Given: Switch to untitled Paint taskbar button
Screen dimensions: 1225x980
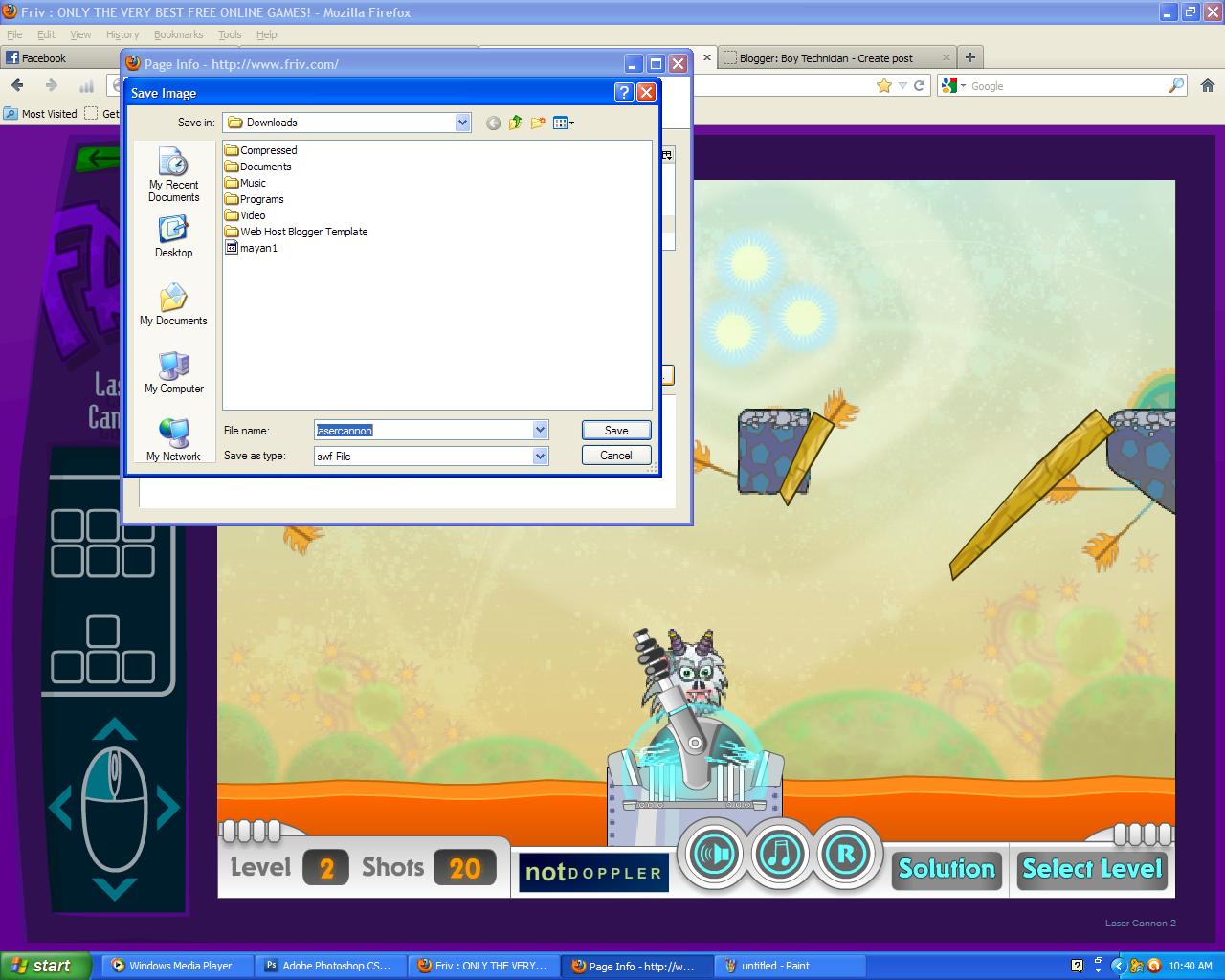Looking at the screenshot, I should pyautogui.click(x=790, y=966).
